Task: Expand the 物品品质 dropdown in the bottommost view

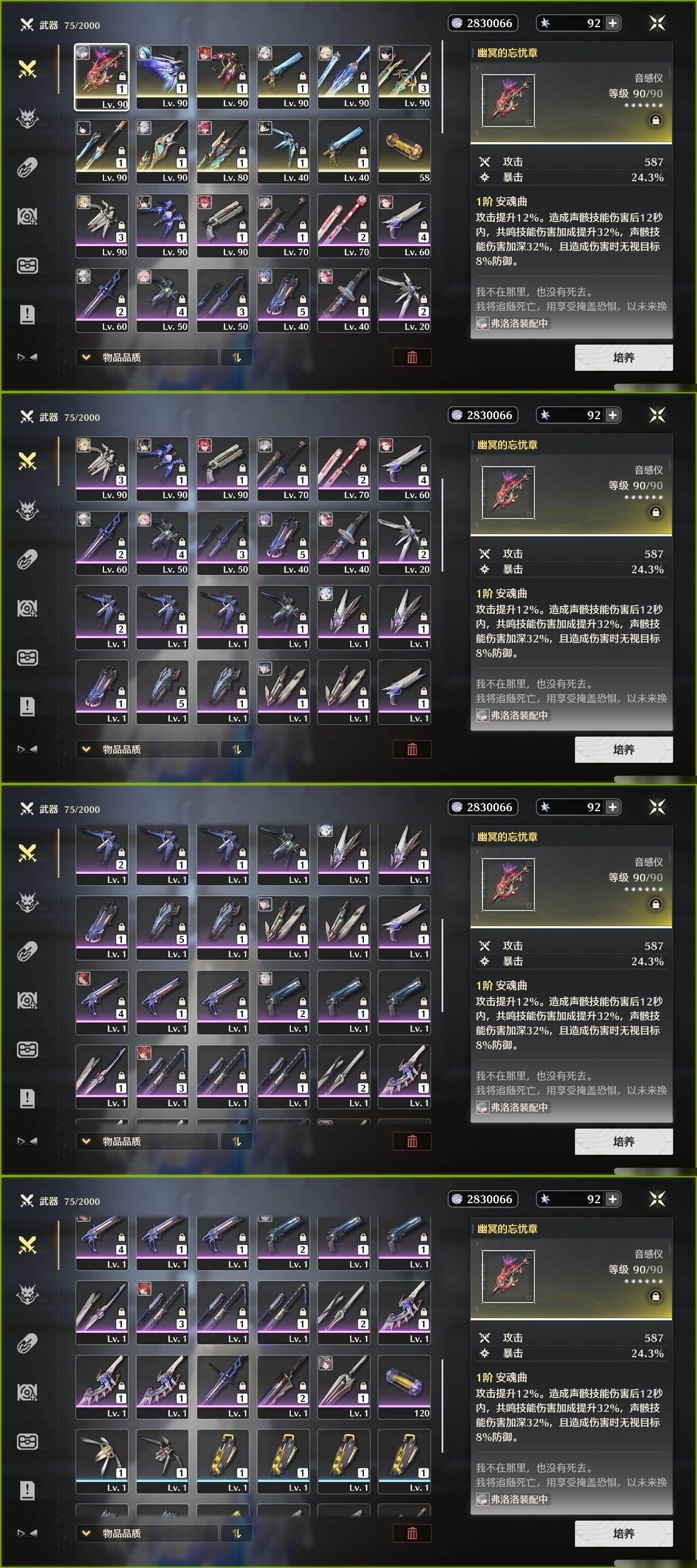Action: tap(146, 1533)
